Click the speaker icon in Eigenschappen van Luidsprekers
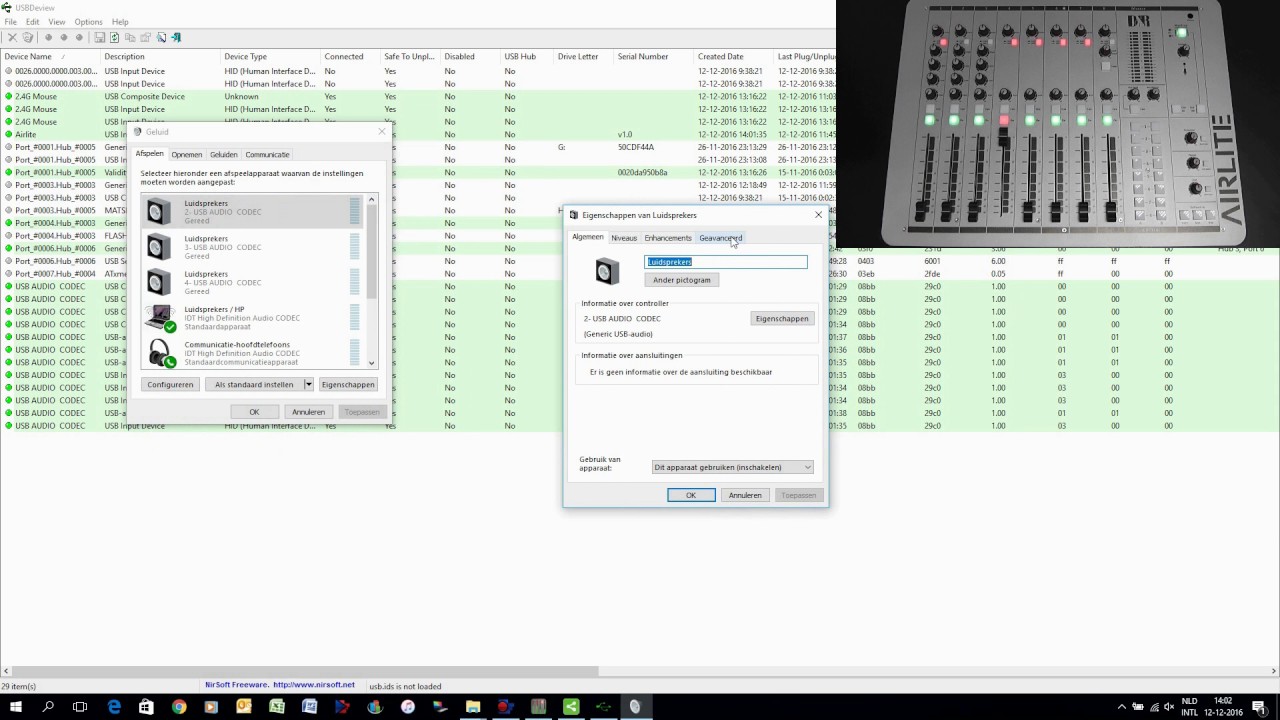1280x720 pixels. [607, 271]
